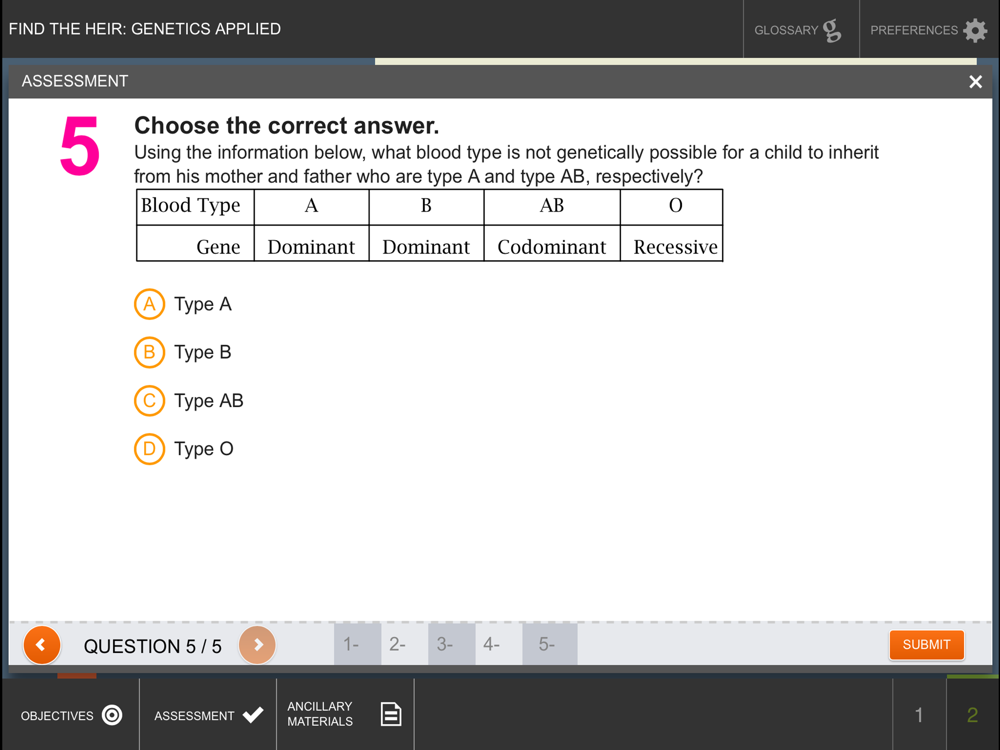Switch to page 1

click(x=919, y=715)
